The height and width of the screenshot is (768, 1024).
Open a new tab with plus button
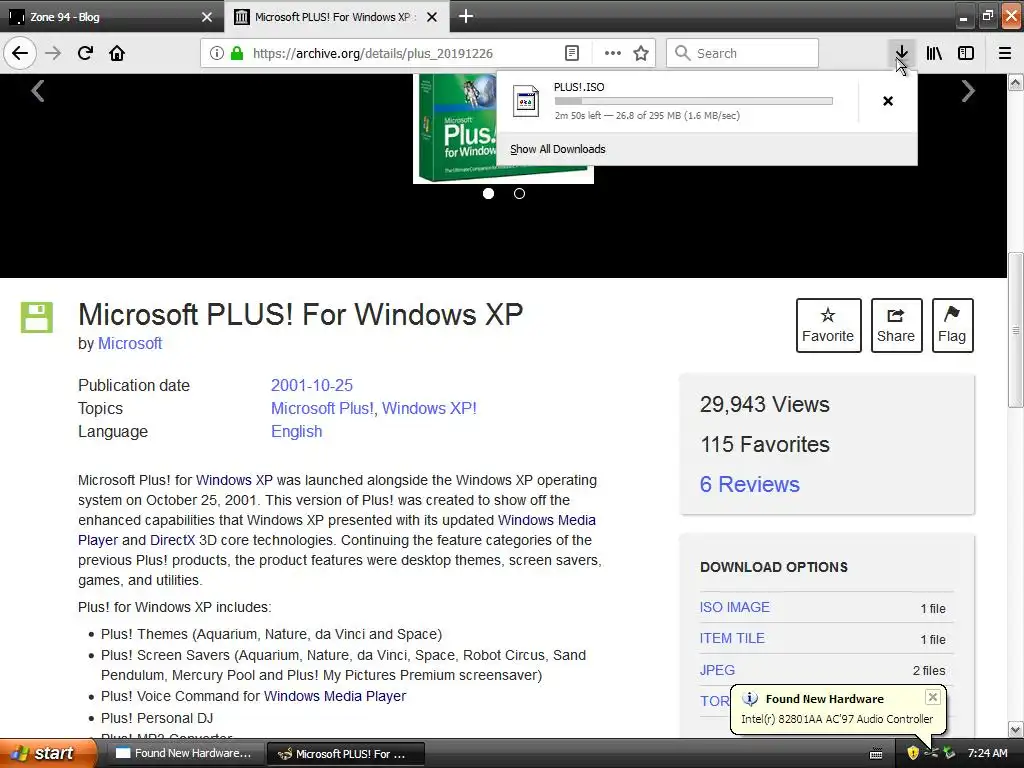[x=466, y=16]
